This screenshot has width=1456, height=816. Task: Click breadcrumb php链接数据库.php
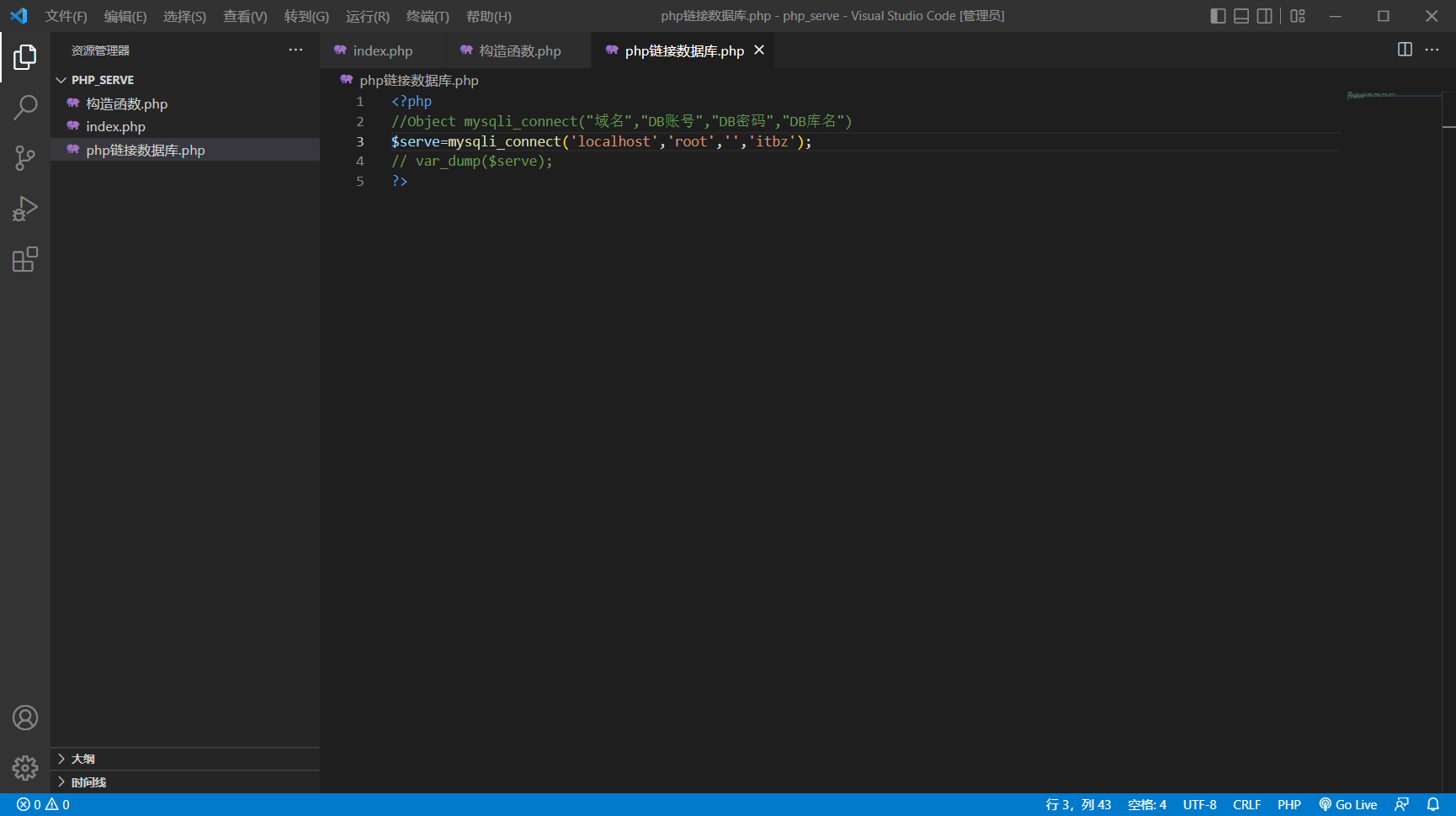(x=418, y=80)
